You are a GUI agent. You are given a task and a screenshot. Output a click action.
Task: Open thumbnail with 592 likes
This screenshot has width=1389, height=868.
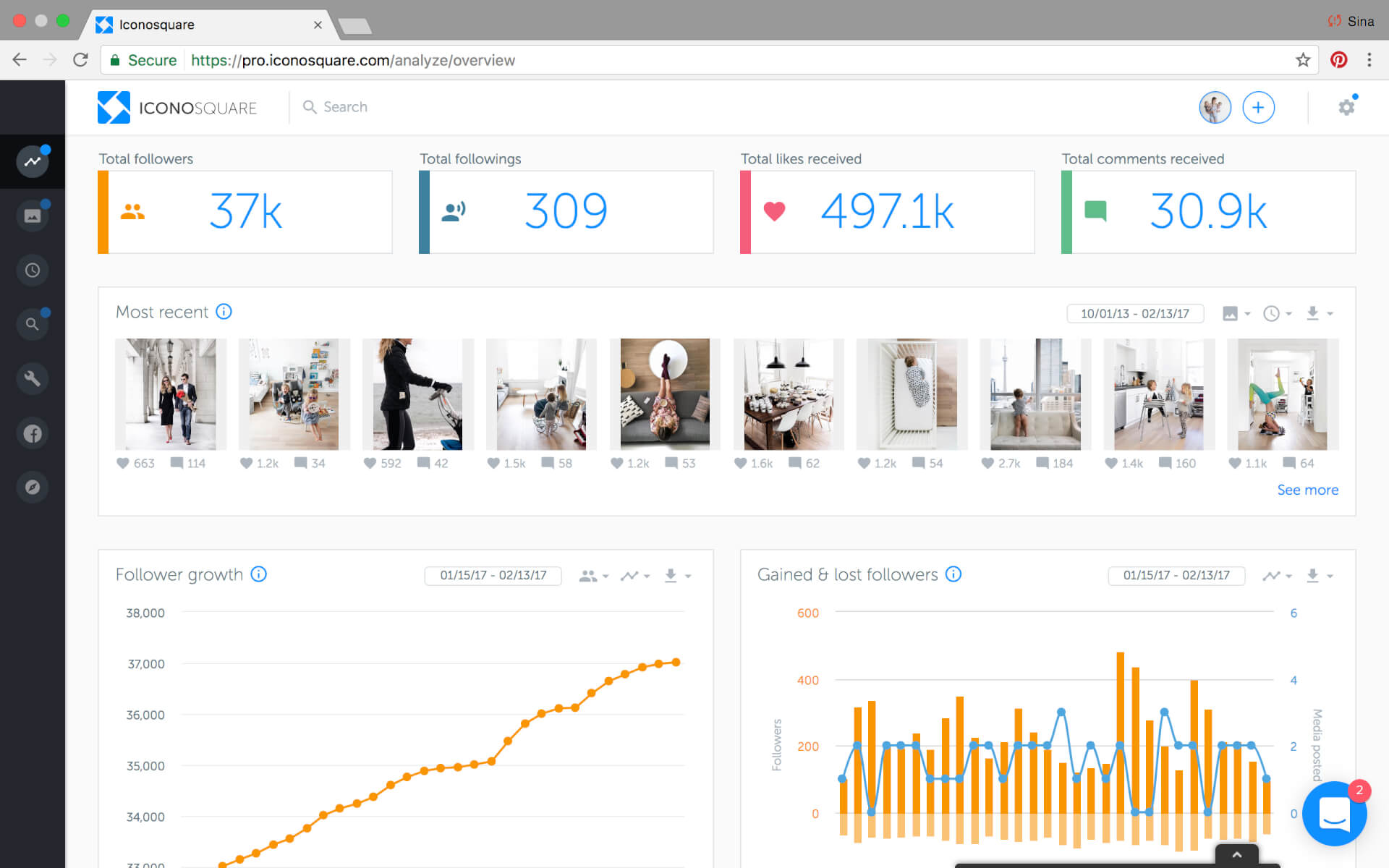pyautogui.click(x=418, y=394)
